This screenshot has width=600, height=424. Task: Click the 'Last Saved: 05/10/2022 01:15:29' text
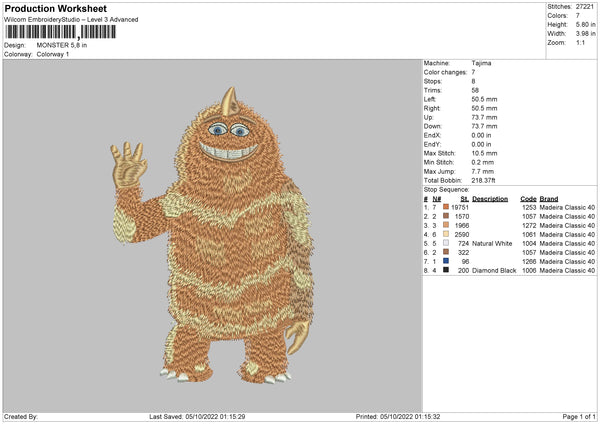(x=197, y=416)
